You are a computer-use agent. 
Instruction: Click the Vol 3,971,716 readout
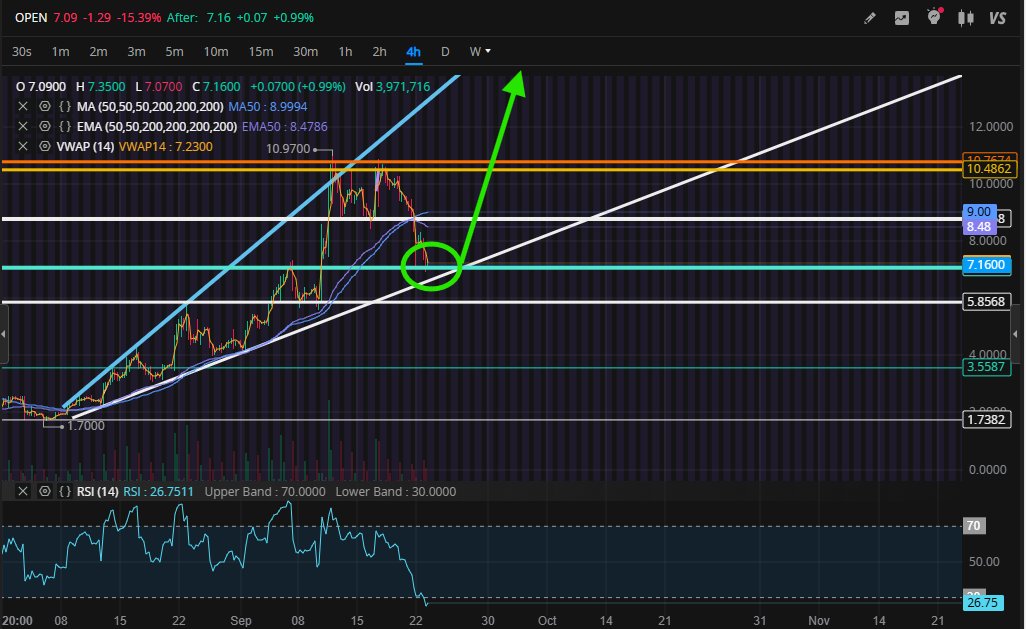pos(393,86)
